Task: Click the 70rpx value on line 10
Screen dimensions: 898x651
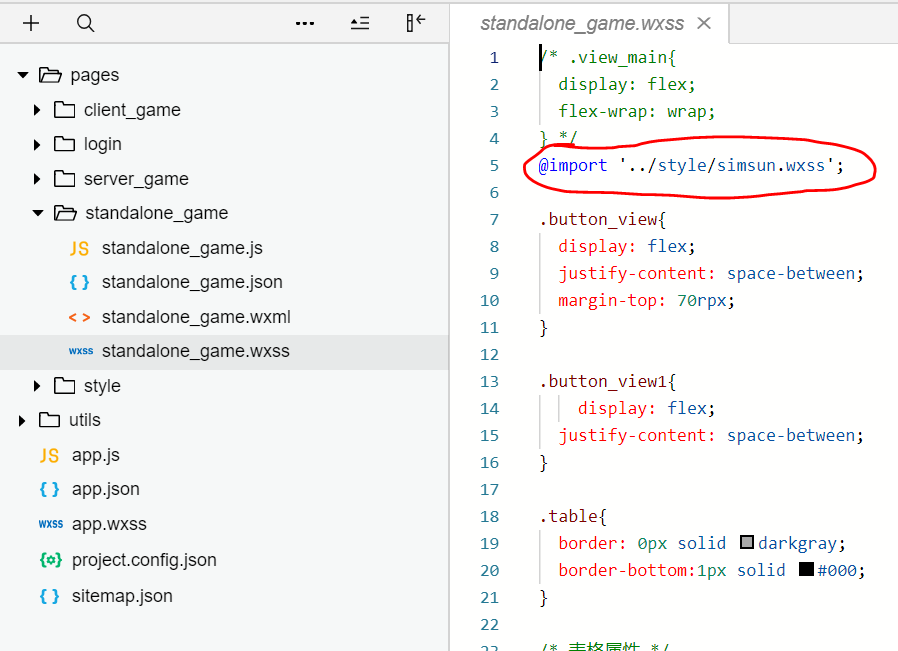Action: pyautogui.click(x=702, y=301)
